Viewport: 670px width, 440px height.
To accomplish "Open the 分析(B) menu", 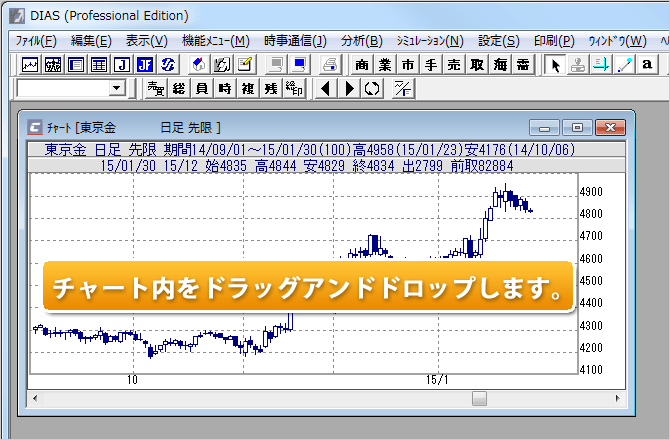I will (x=361, y=40).
